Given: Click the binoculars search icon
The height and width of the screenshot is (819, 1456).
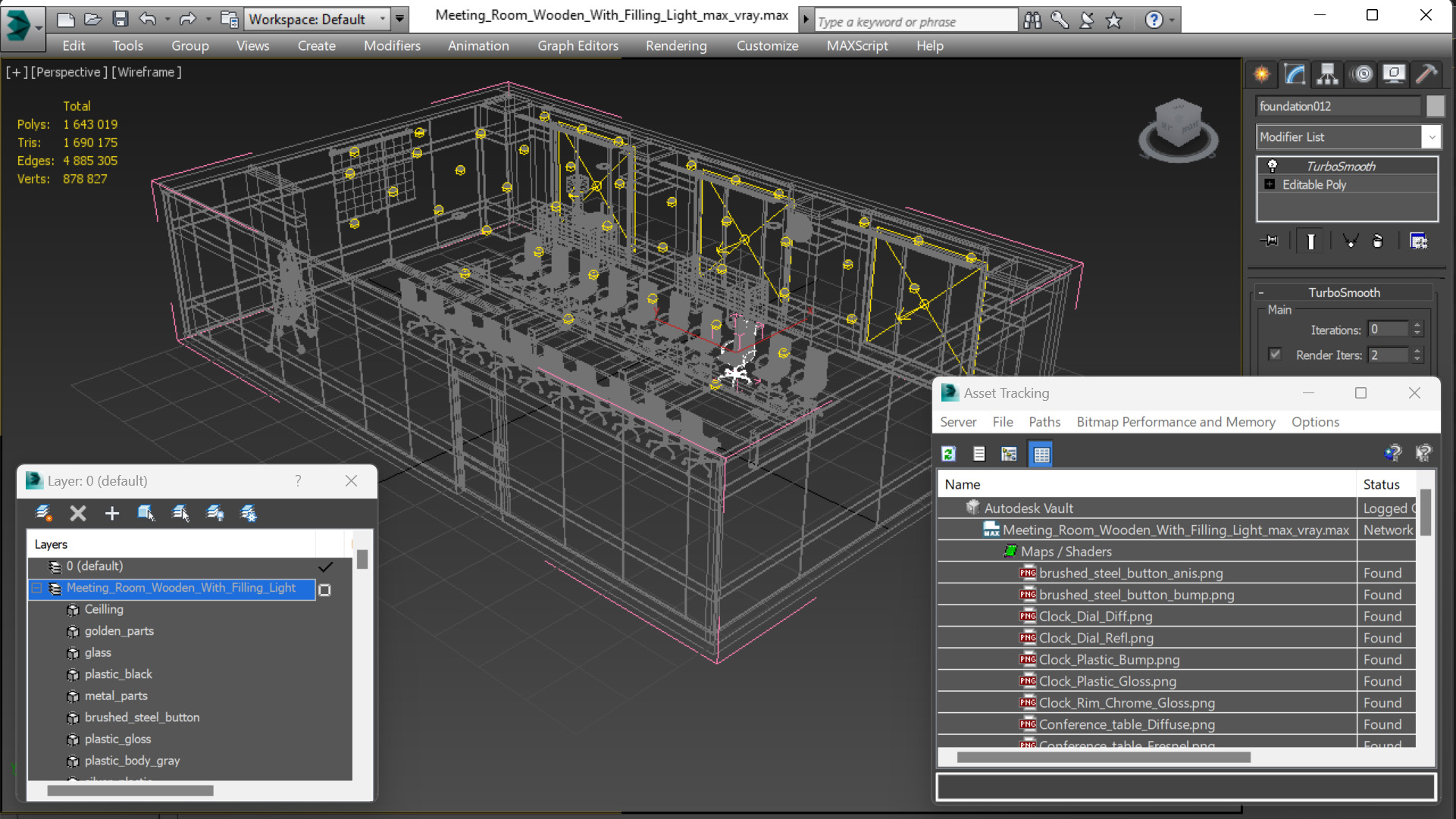Looking at the screenshot, I should pyautogui.click(x=1032, y=20).
